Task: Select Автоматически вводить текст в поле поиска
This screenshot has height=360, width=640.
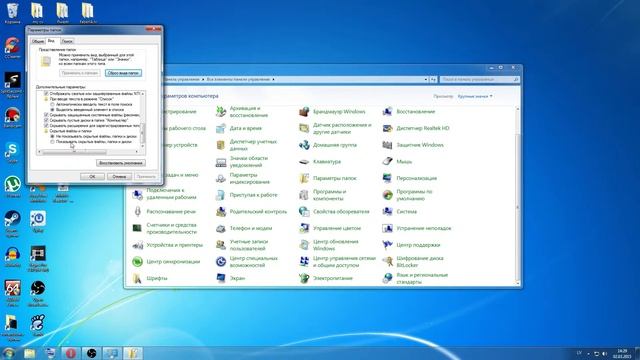Action: pyautogui.click(x=52, y=104)
